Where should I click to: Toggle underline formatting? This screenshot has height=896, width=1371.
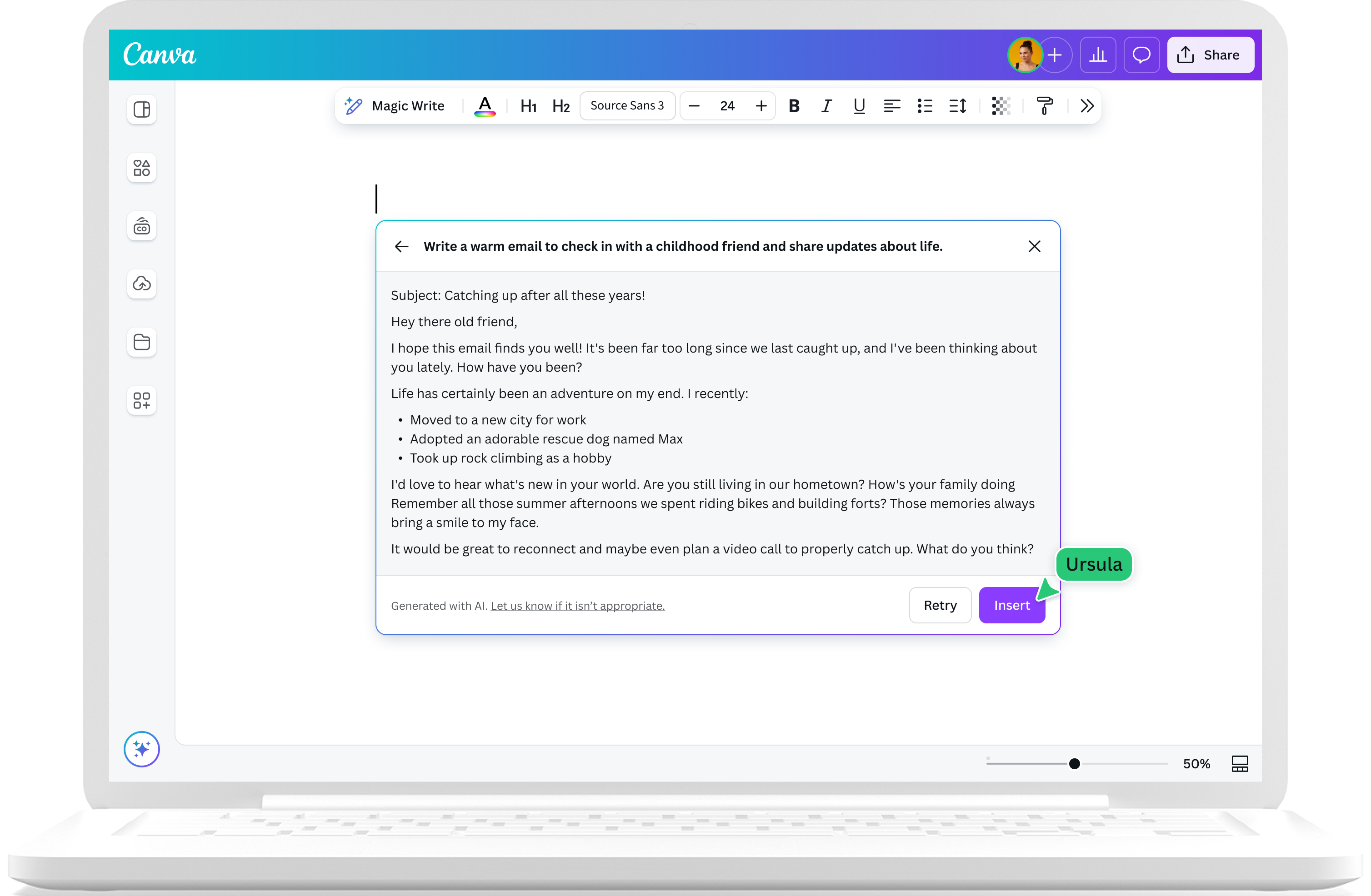(859, 106)
